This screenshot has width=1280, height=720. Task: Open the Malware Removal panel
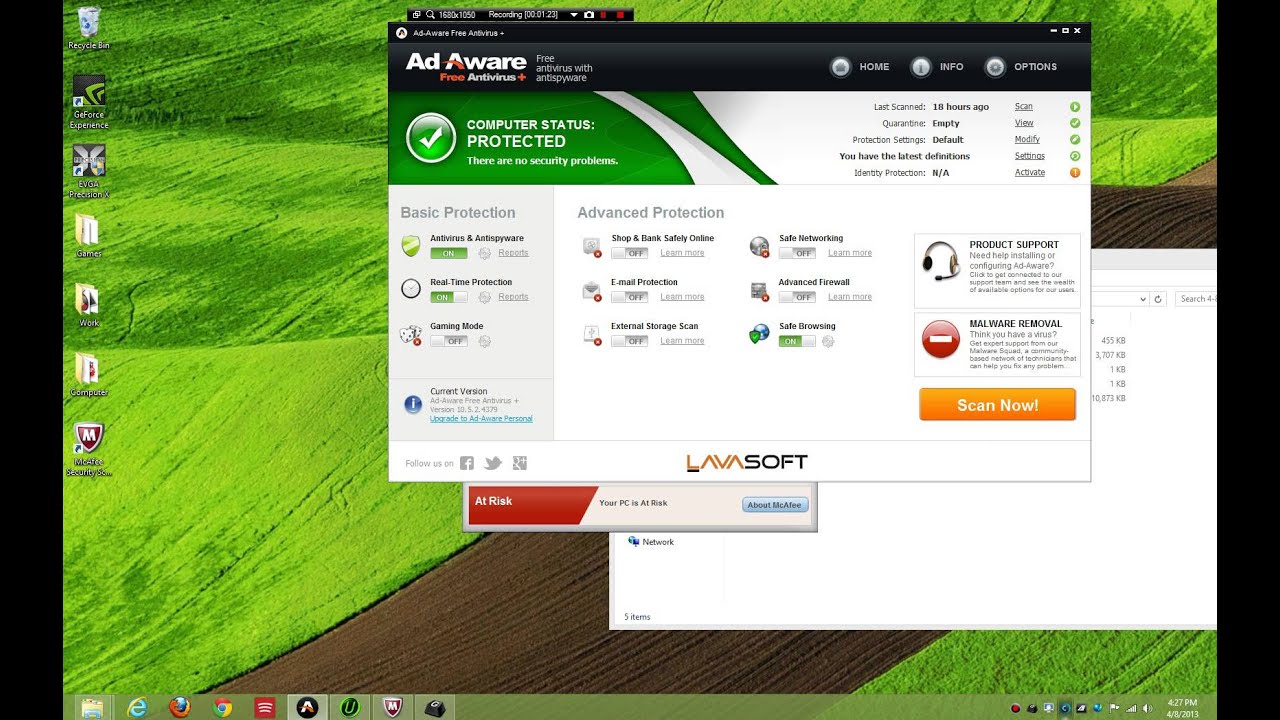click(x=997, y=344)
